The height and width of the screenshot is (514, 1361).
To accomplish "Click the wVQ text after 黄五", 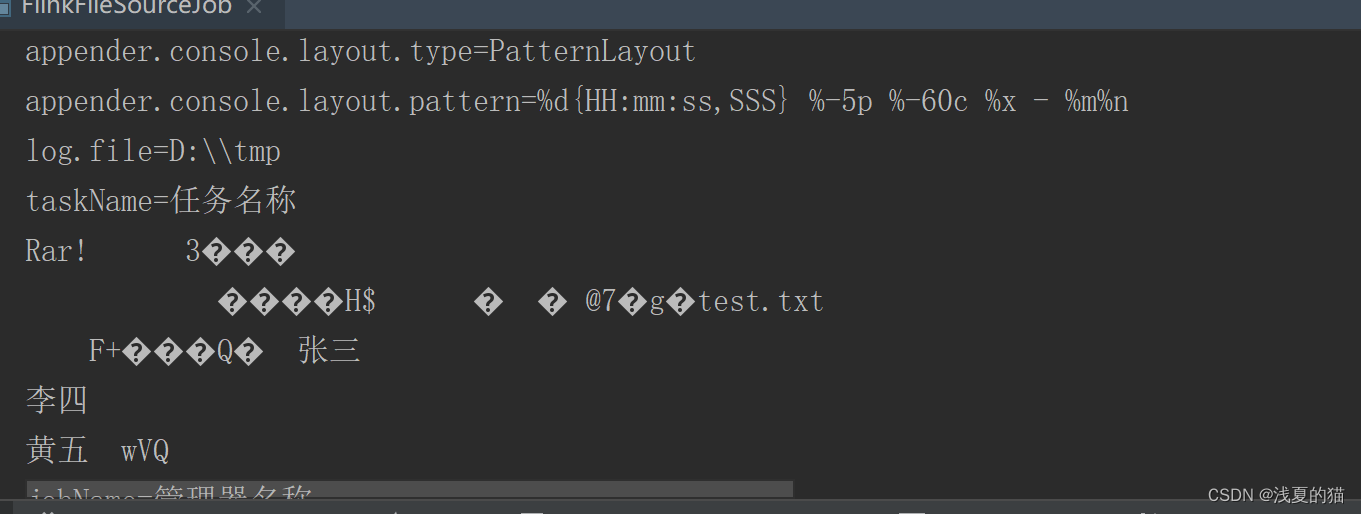I will (x=146, y=452).
